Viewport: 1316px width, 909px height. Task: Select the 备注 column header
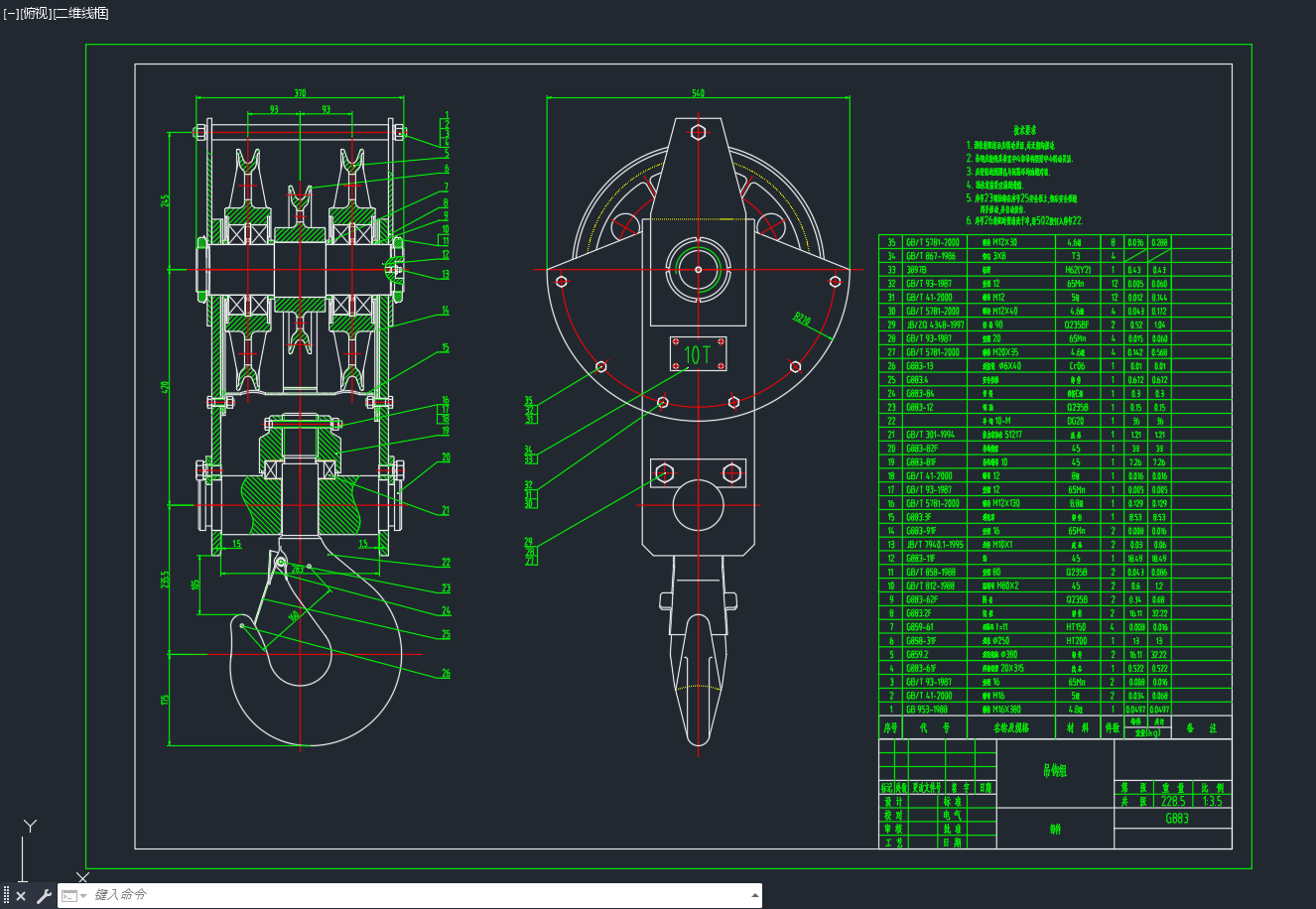1201,727
